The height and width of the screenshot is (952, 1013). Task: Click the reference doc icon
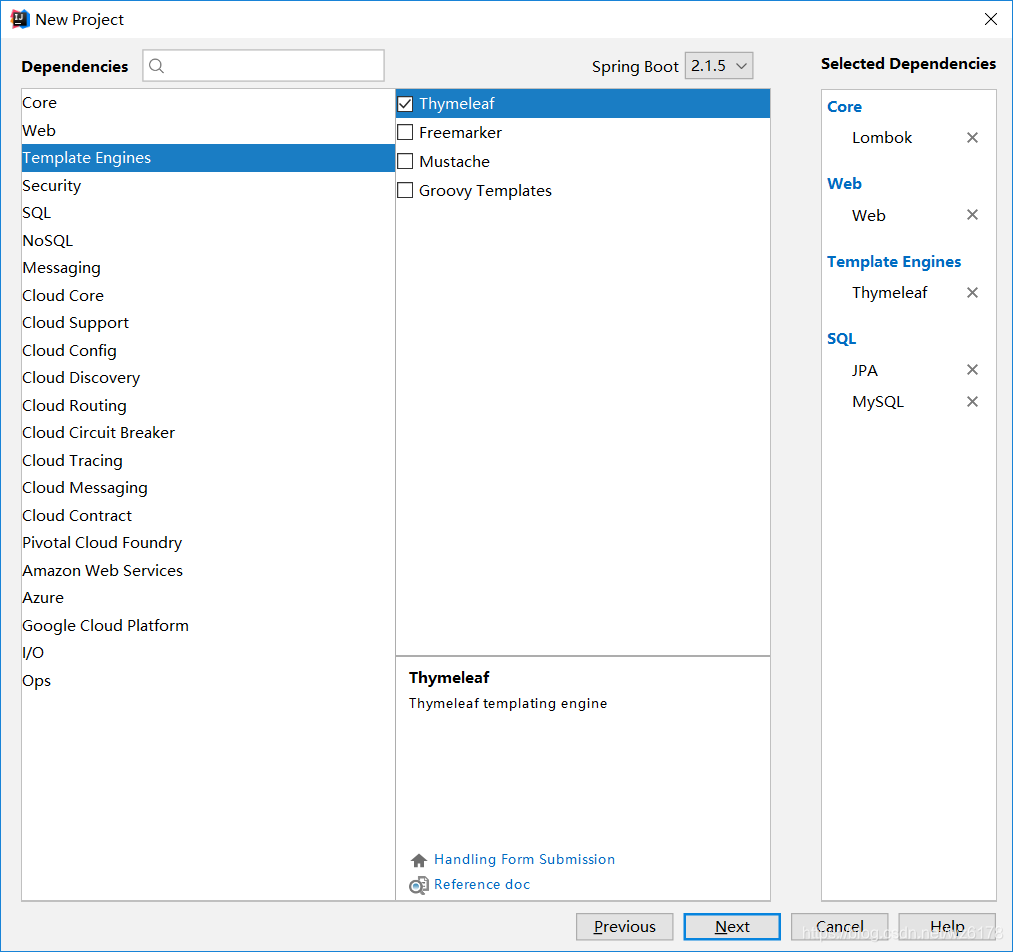[x=419, y=885]
